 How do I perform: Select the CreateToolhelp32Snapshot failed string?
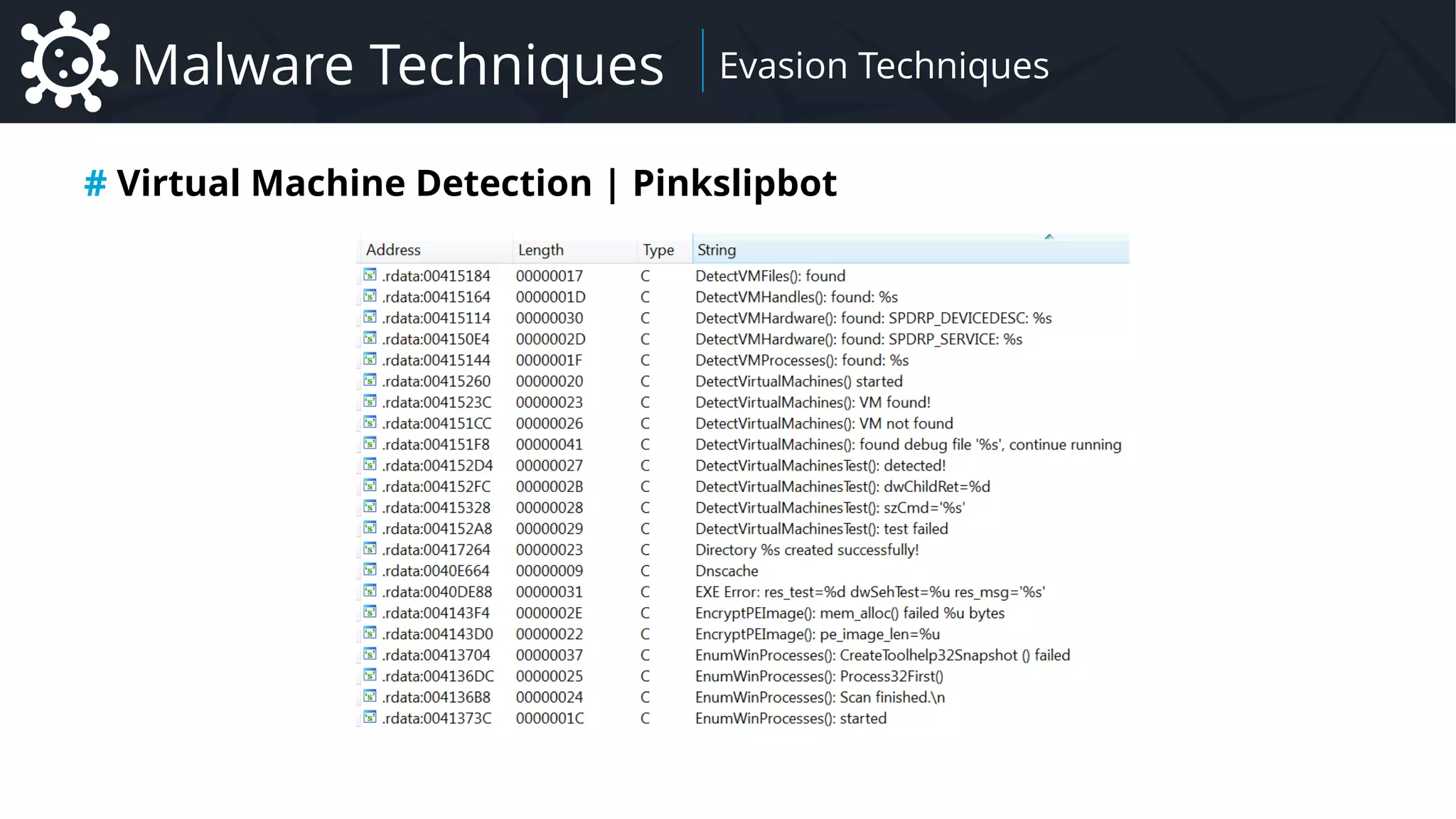tap(882, 655)
